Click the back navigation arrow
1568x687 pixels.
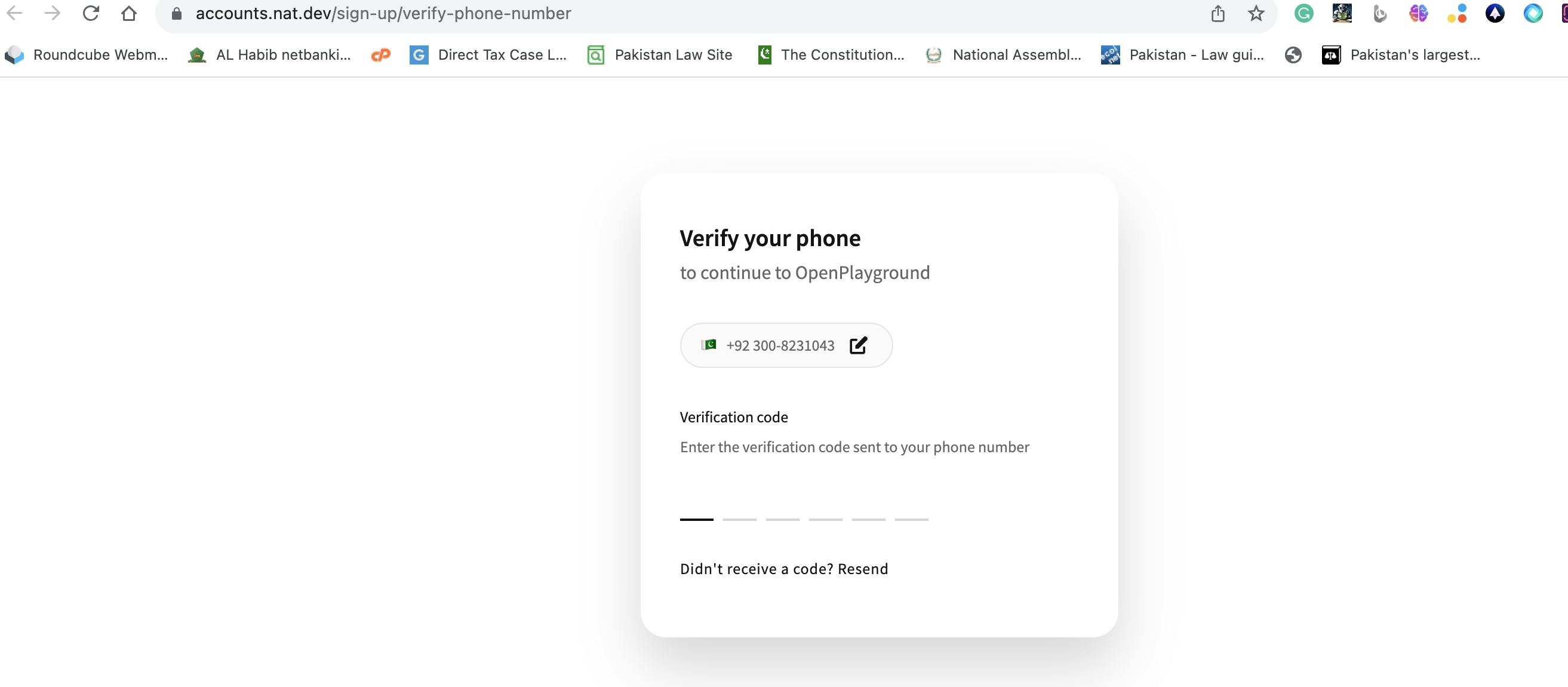[14, 13]
